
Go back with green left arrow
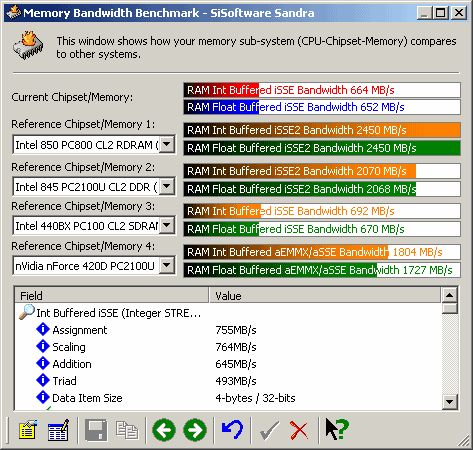pyautogui.click(x=164, y=430)
